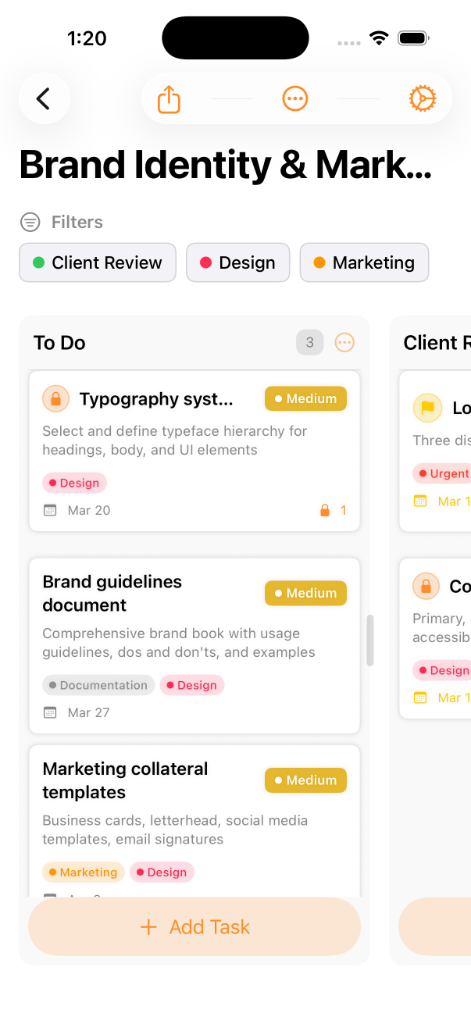Screen dimensions: 471x1024
Task: Select the Marketing tag on collateral templates card
Action: tap(83, 872)
